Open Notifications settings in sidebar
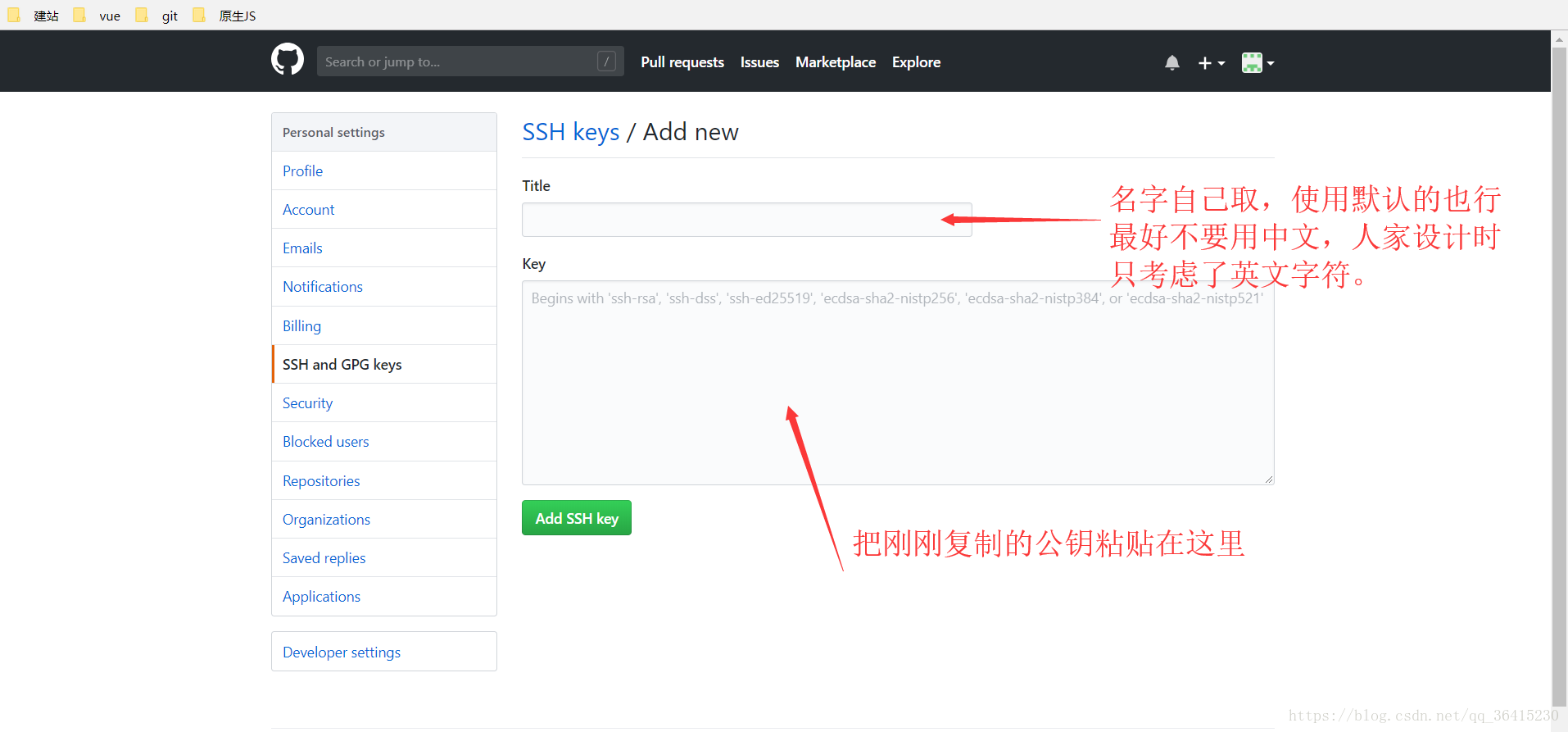This screenshot has width=1568, height=732. click(x=384, y=287)
